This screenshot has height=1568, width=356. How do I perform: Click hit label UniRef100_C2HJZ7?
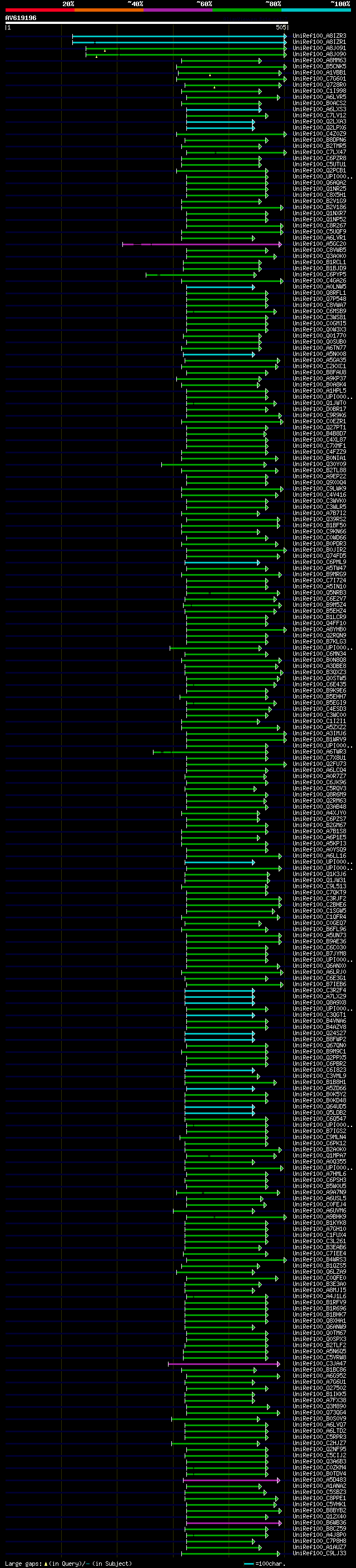point(319,1443)
